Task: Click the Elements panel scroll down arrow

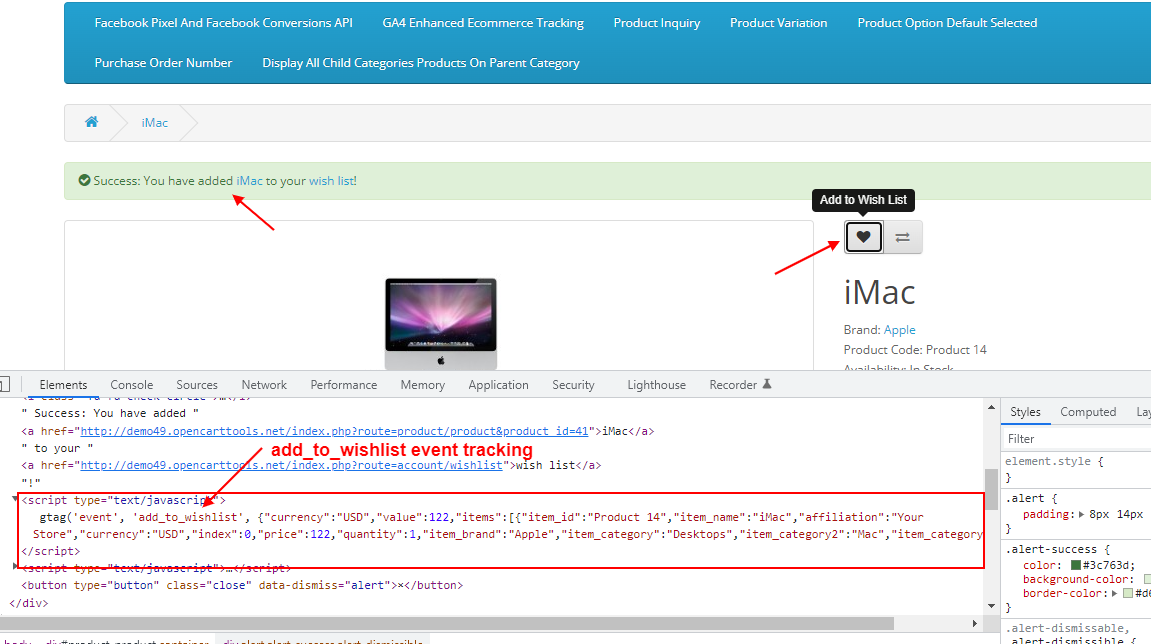Action: tap(991, 606)
